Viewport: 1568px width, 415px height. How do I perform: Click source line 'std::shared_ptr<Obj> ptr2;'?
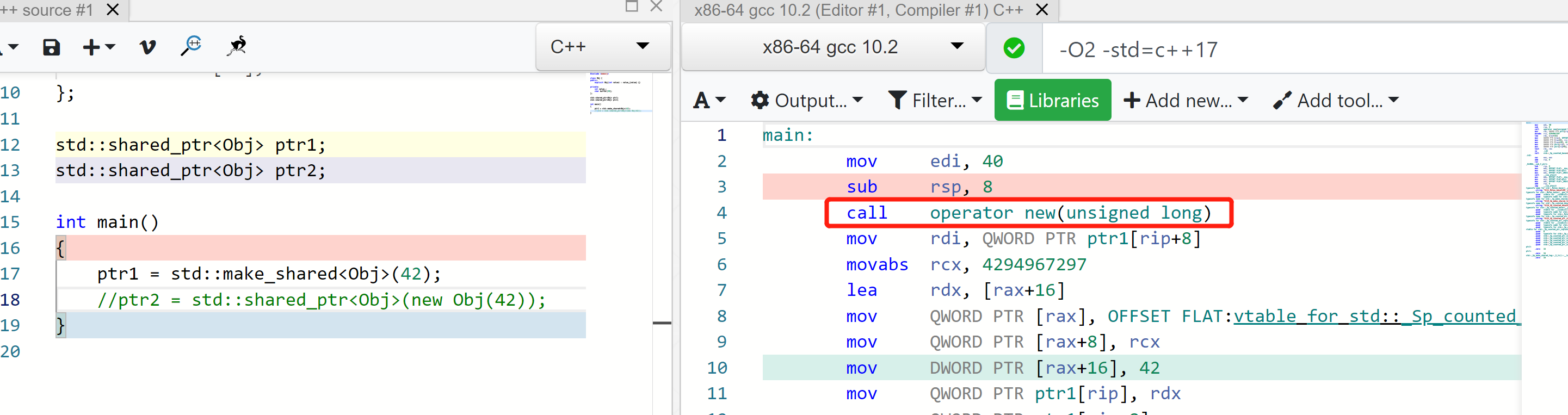tap(190, 170)
